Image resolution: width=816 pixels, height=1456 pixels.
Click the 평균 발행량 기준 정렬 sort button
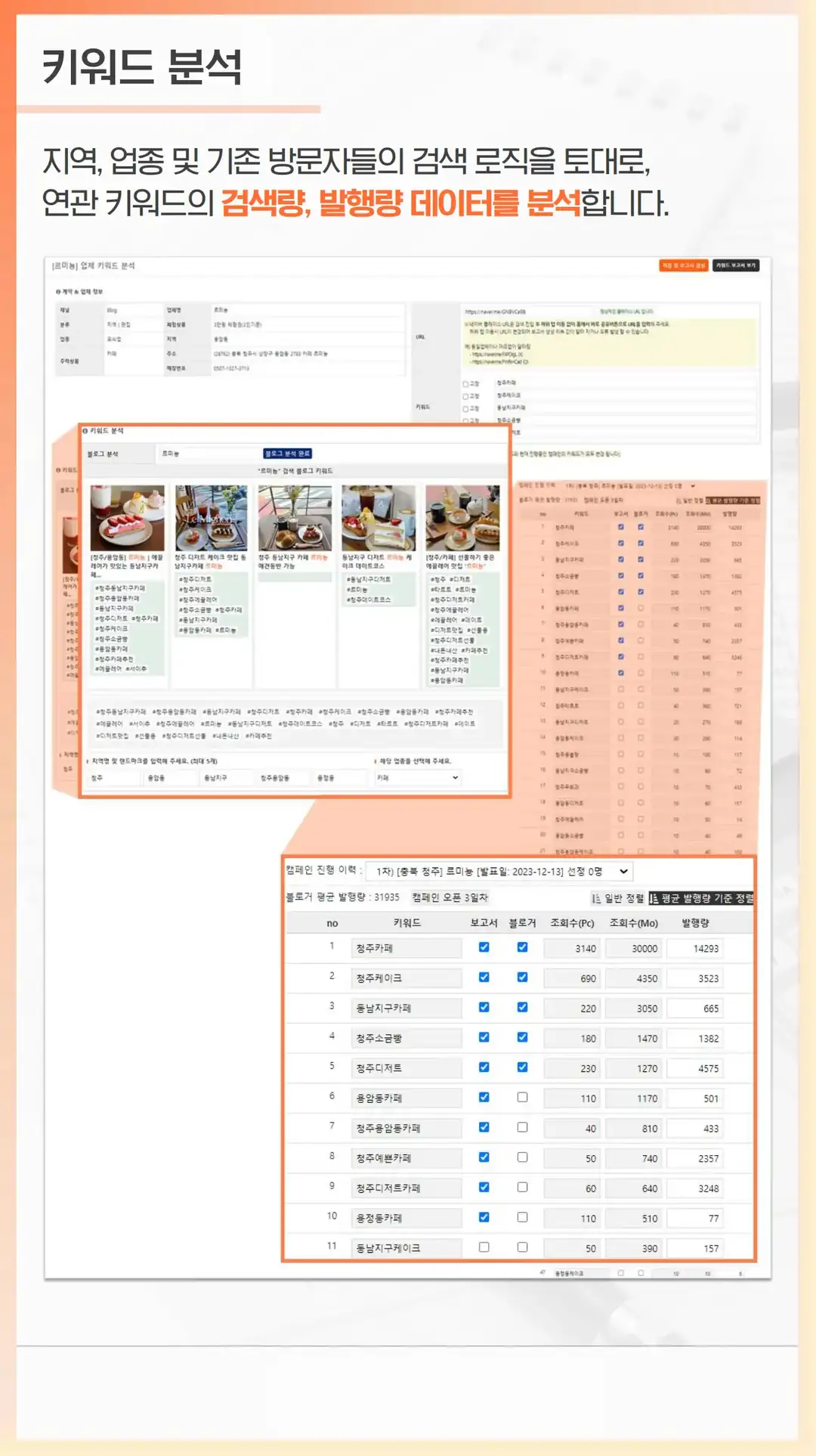701,898
